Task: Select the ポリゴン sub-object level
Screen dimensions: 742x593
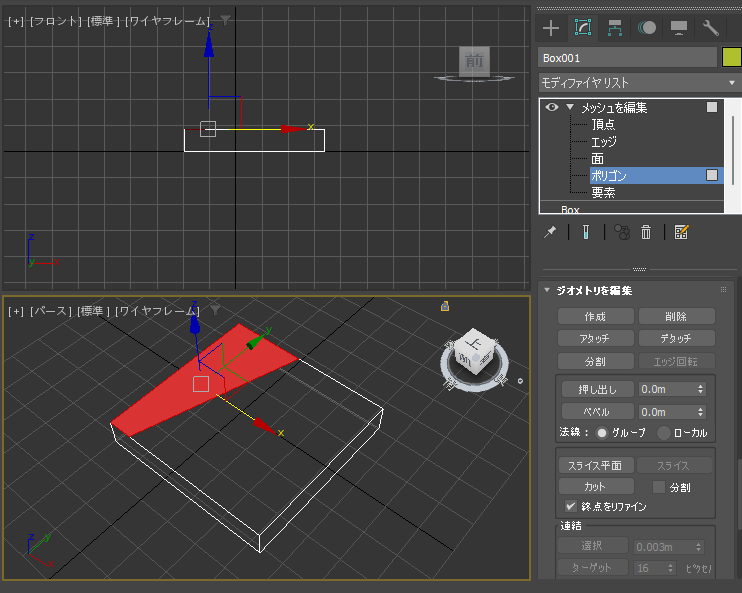Action: [x=609, y=176]
